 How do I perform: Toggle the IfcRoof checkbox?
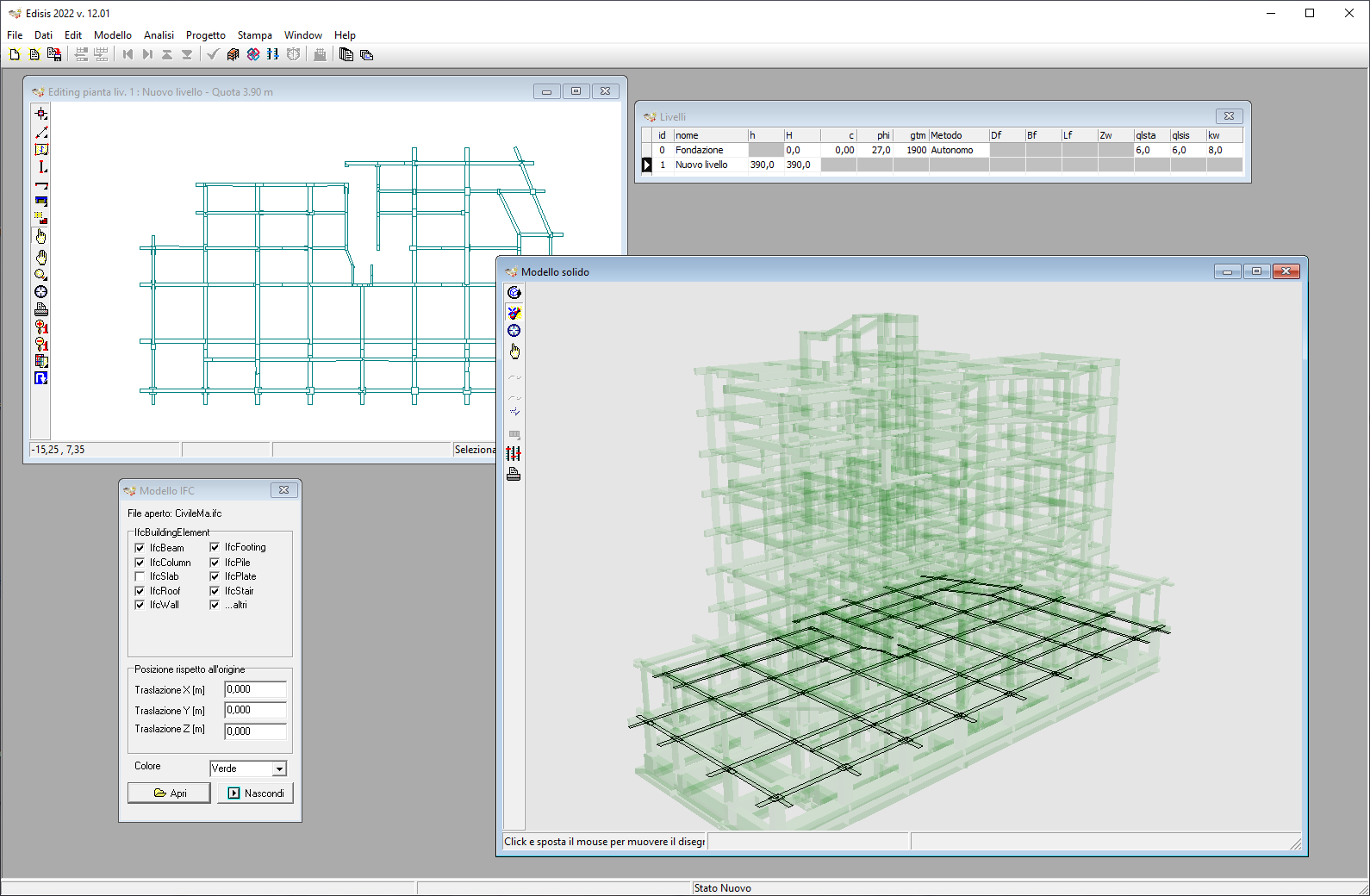[140, 591]
